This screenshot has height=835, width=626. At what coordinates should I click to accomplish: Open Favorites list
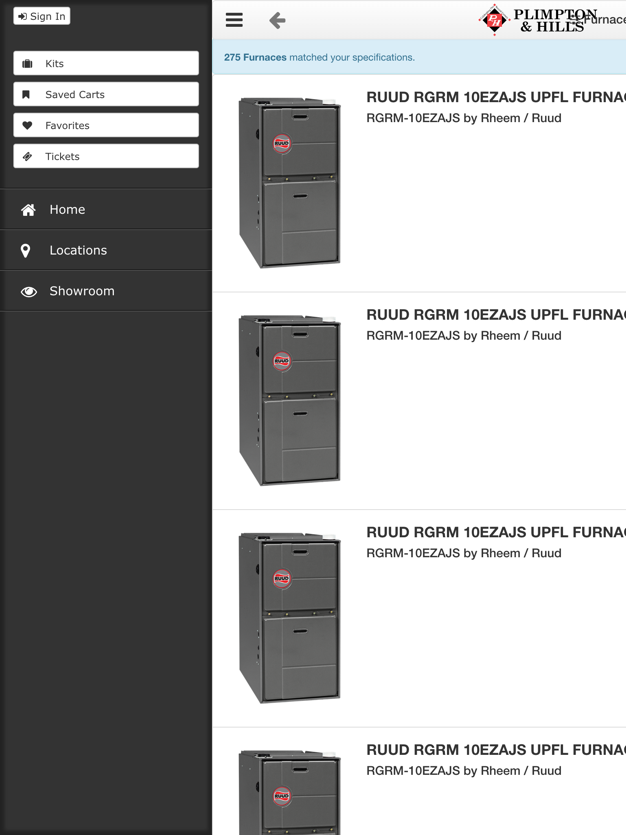tap(106, 125)
